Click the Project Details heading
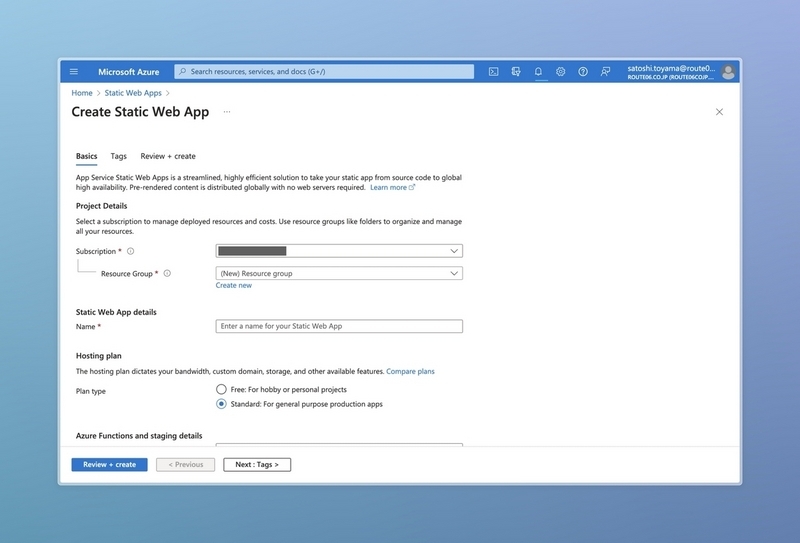800x543 pixels. (x=102, y=206)
